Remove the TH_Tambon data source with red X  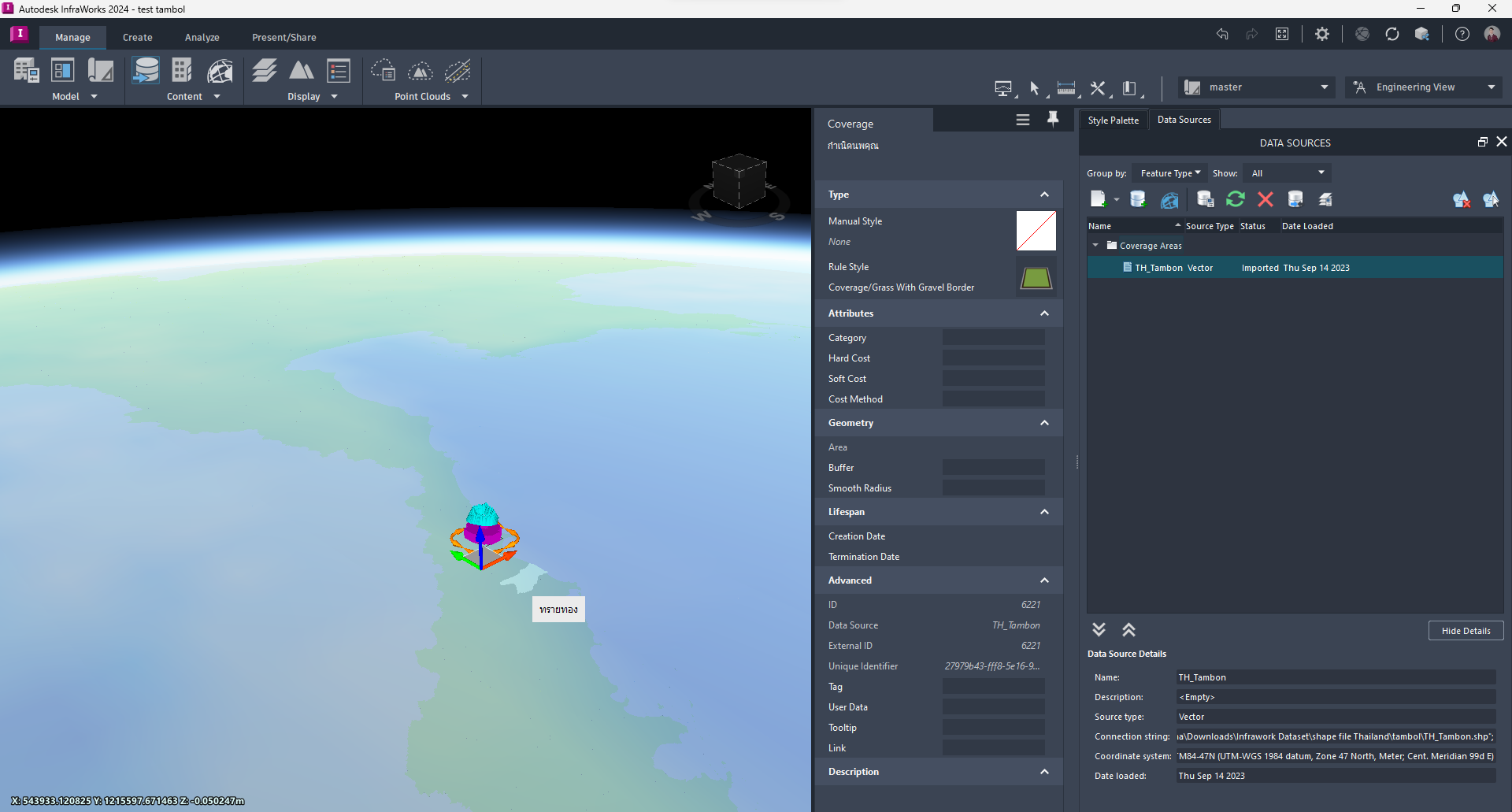(x=1265, y=199)
